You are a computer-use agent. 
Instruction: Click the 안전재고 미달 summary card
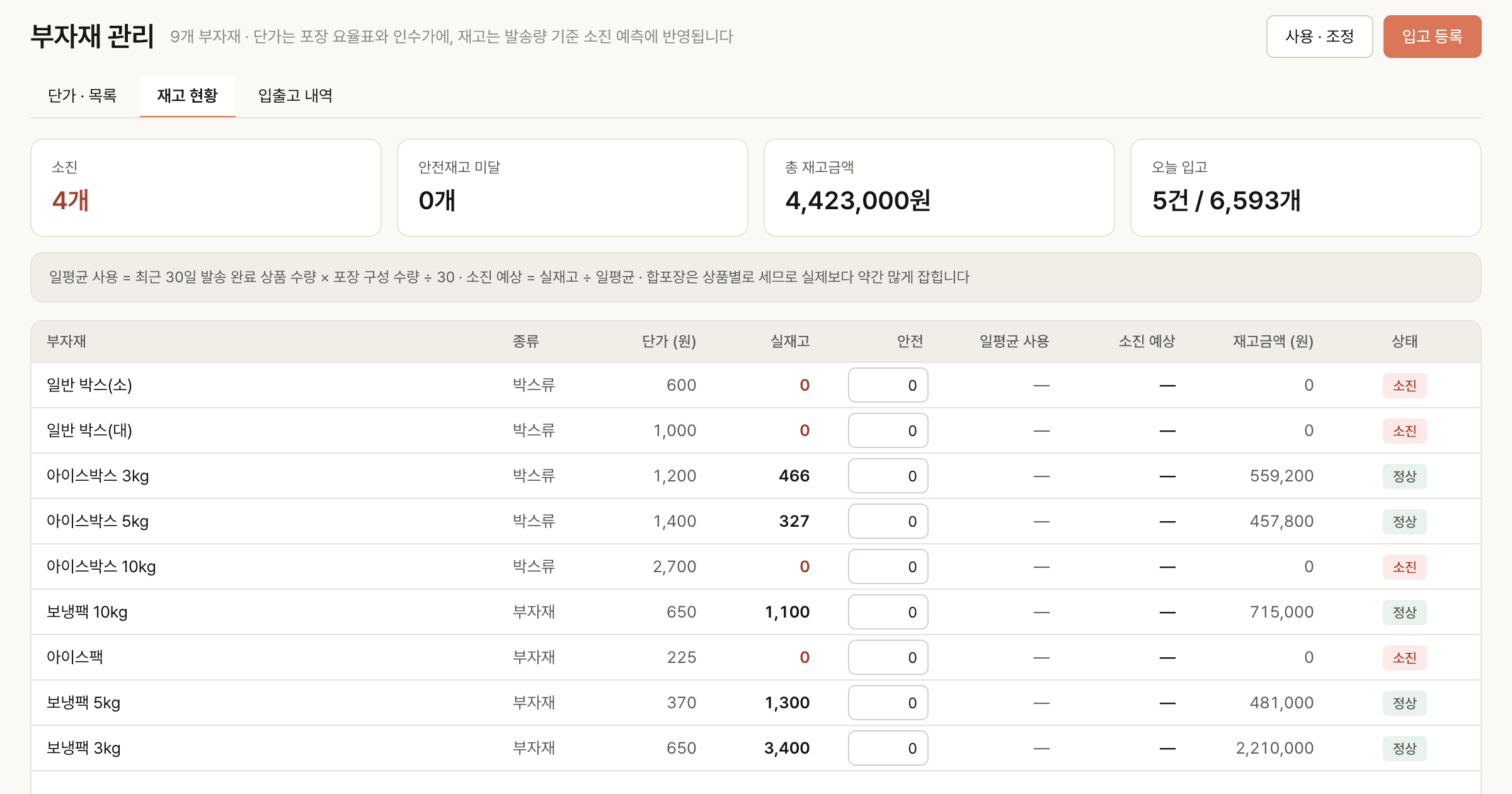pos(573,188)
